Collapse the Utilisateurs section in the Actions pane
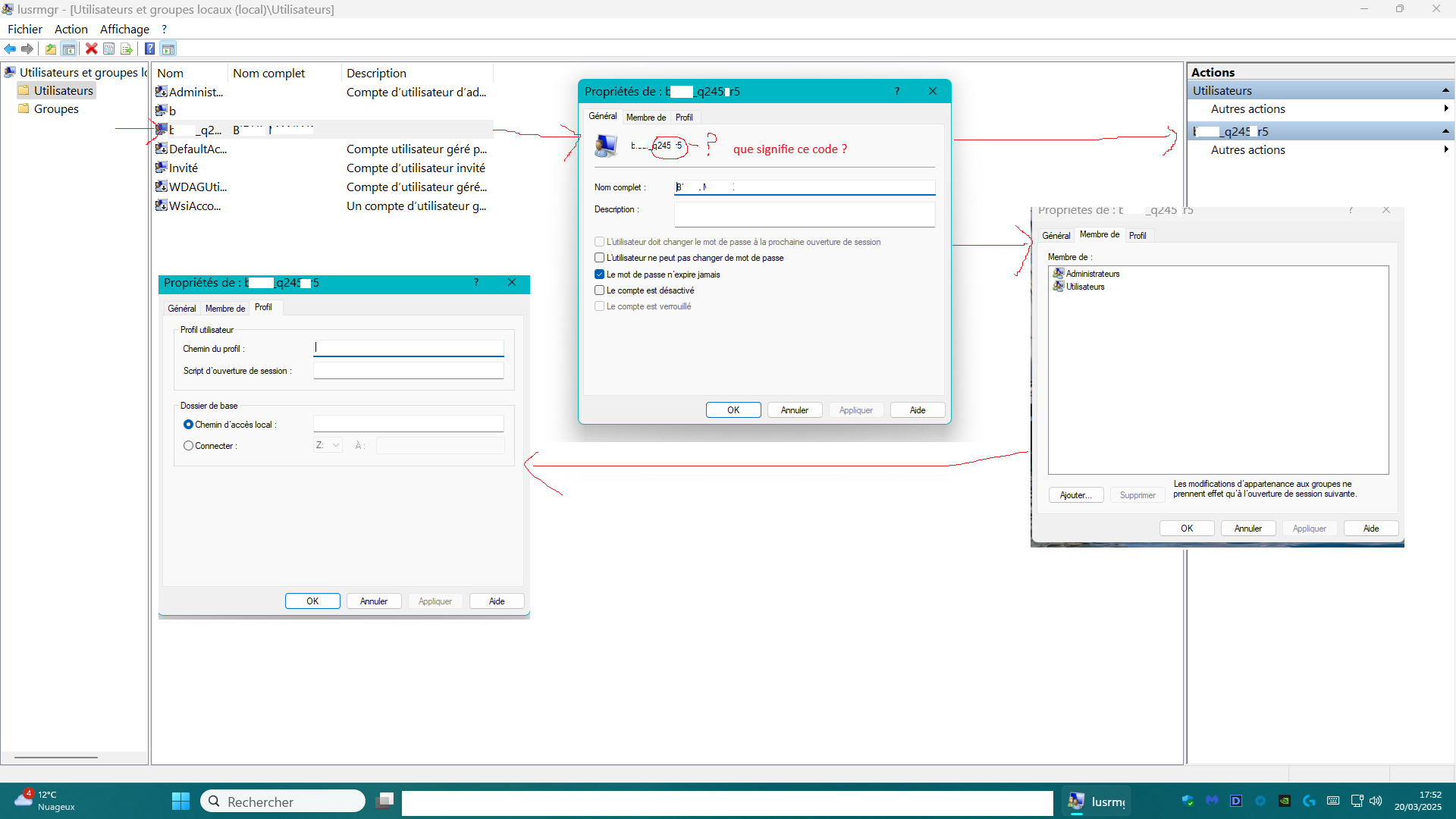Image resolution: width=1456 pixels, height=819 pixels. point(1445,91)
